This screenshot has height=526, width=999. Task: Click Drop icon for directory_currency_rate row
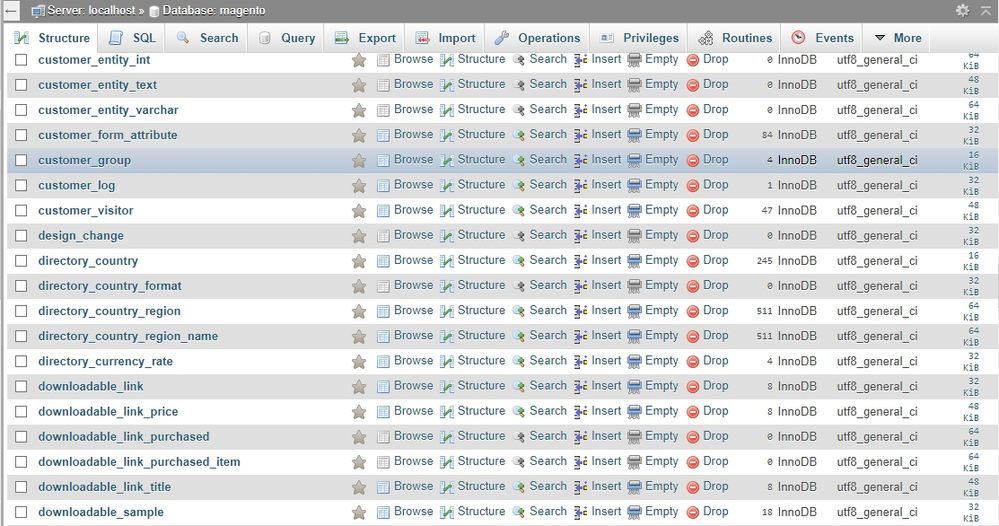[693, 361]
